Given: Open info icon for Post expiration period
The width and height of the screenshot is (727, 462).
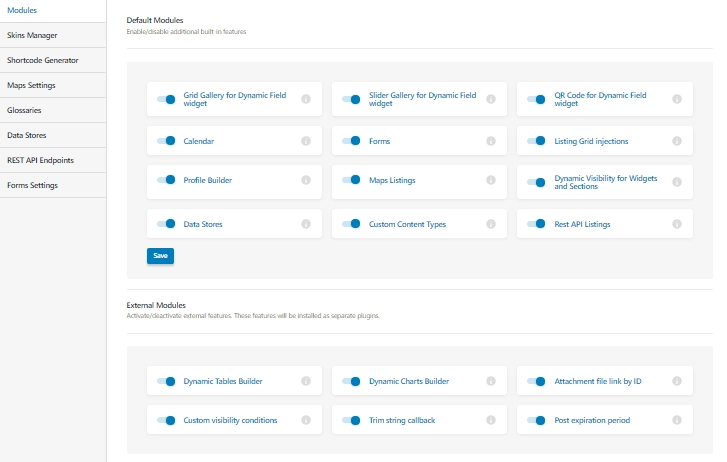Looking at the screenshot, I should click(x=677, y=421).
